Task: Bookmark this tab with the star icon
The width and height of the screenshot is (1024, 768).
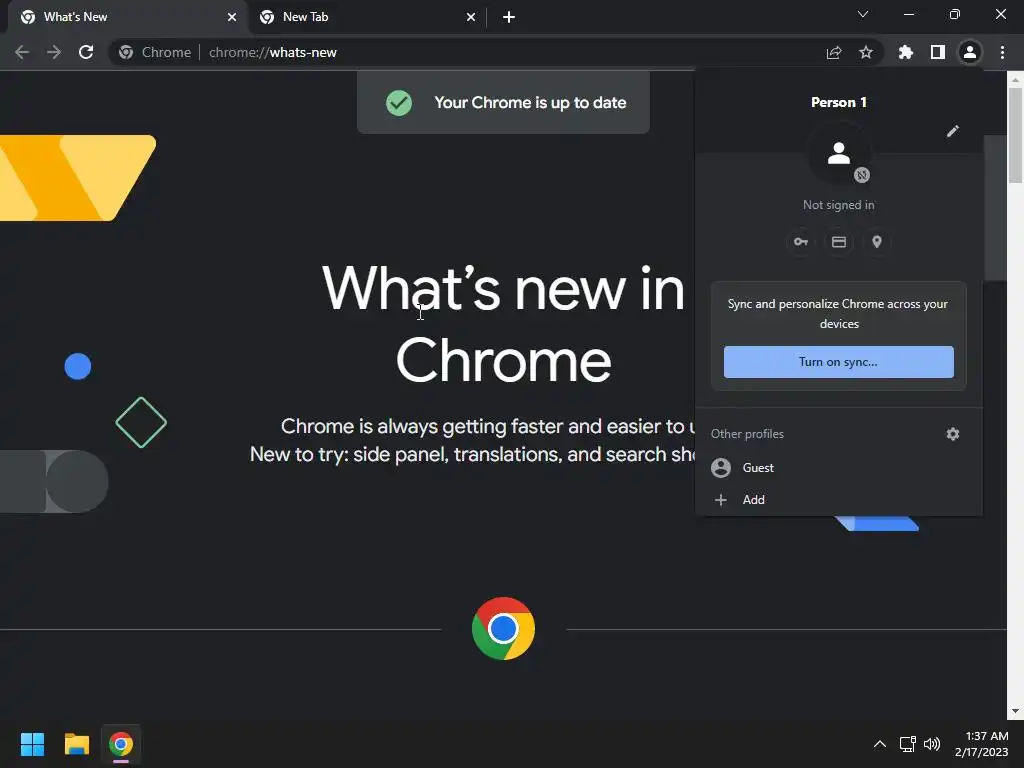Action: coord(866,52)
